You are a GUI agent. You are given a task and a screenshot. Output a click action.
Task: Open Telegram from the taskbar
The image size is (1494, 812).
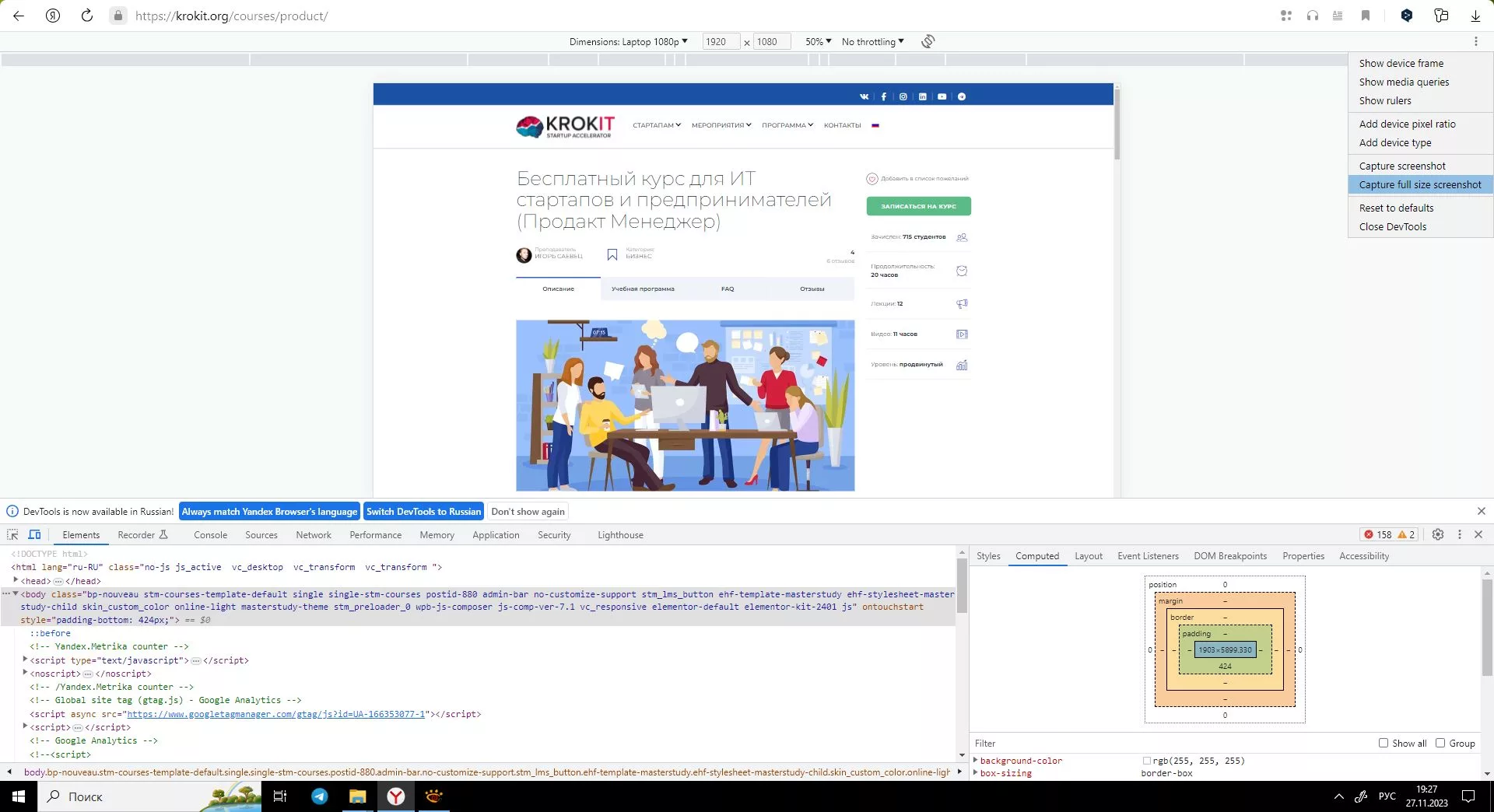tap(319, 796)
